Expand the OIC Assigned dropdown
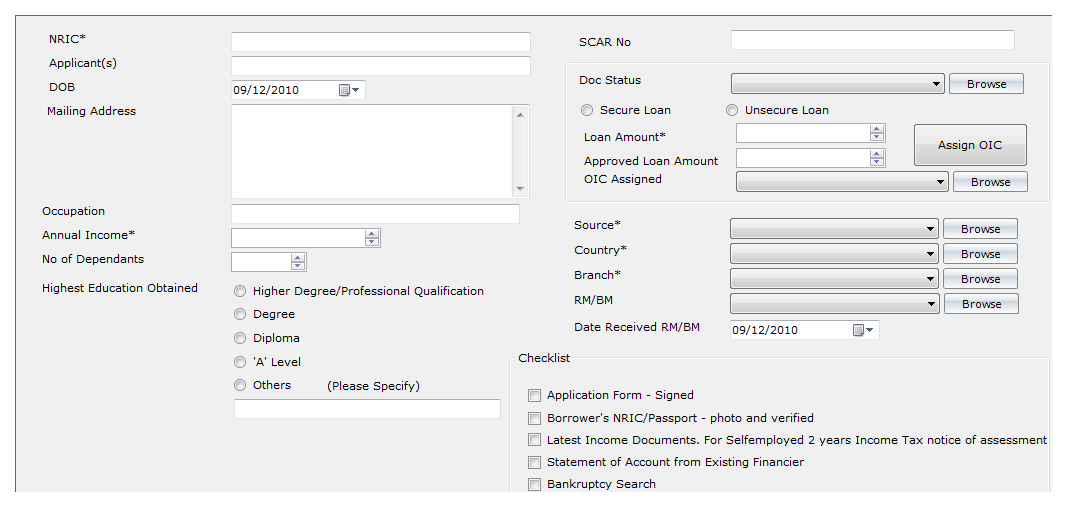This screenshot has height=507, width=1067. point(842,182)
